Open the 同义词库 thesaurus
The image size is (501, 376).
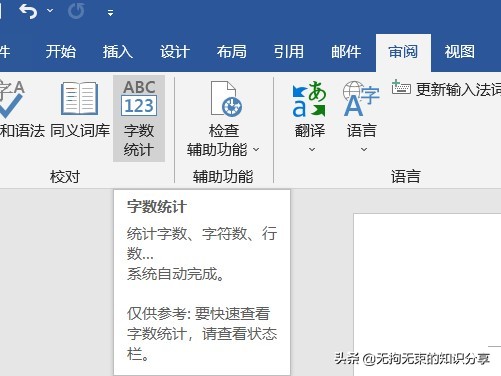tap(80, 109)
